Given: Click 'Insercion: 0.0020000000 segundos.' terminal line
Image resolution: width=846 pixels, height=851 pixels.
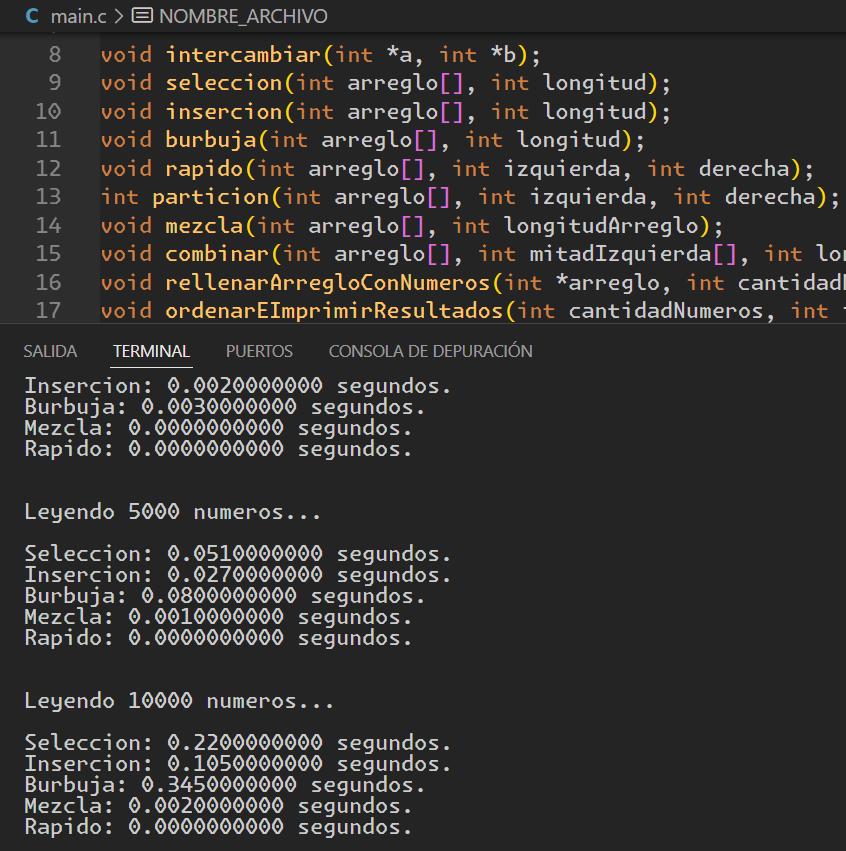Looking at the screenshot, I should coord(238,386).
